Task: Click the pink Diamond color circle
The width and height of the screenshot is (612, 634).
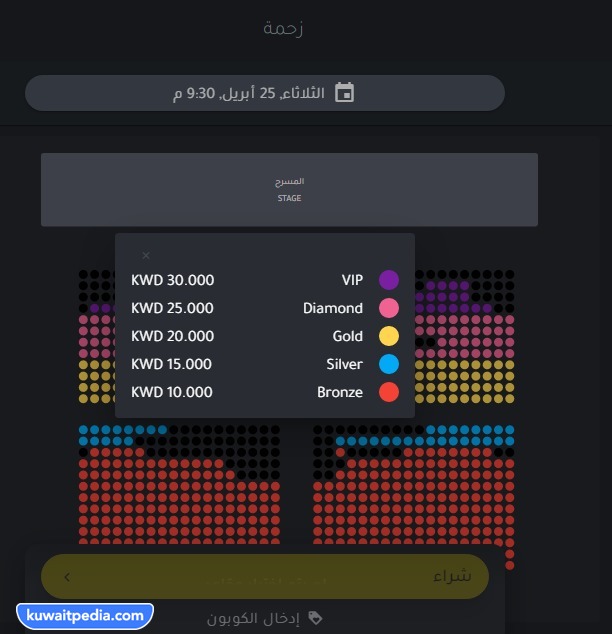Action: (389, 308)
